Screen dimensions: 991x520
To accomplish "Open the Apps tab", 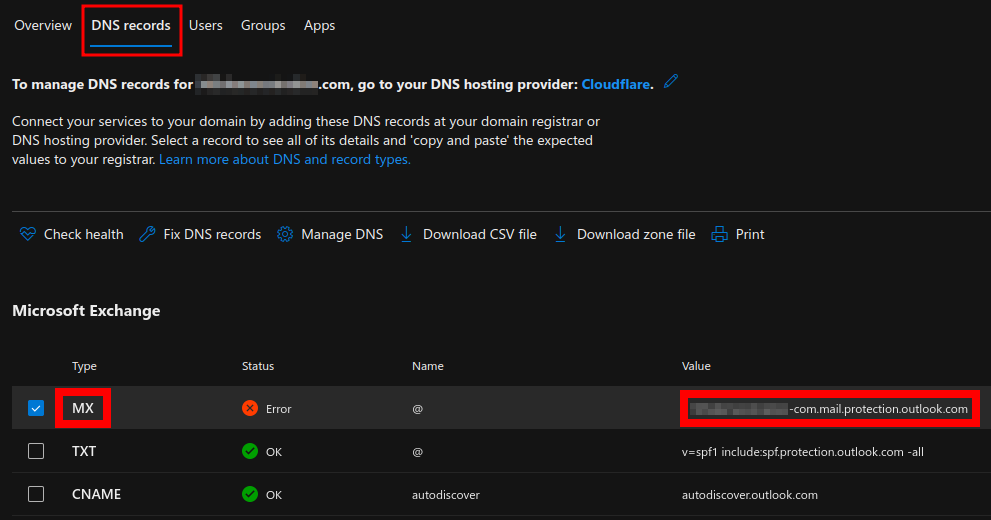I will (319, 25).
